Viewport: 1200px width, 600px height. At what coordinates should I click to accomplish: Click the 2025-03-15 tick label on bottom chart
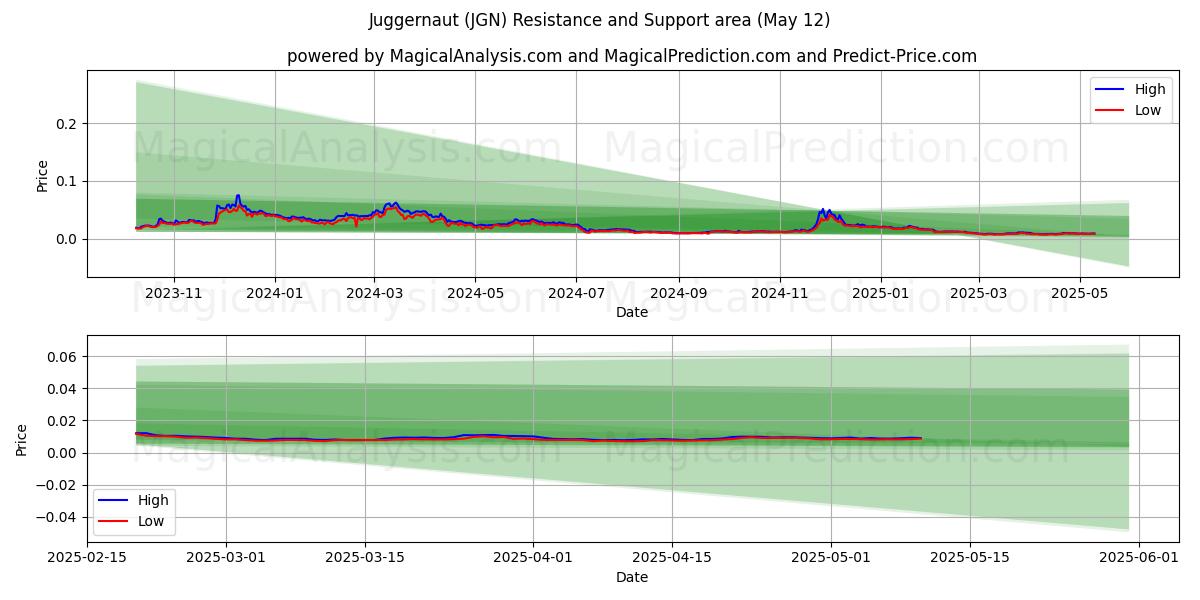point(365,559)
